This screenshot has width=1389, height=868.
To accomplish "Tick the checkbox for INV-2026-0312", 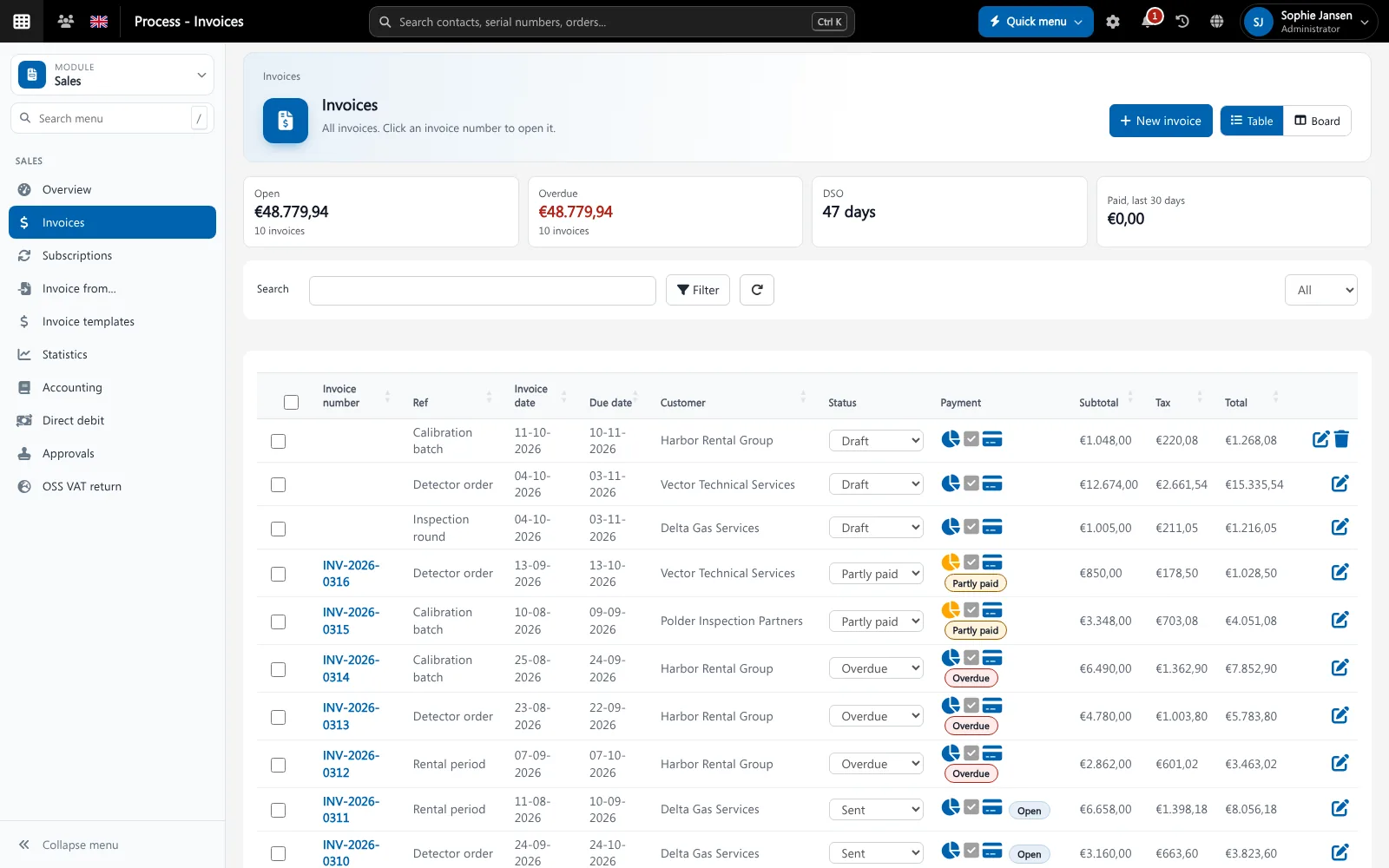I will pyautogui.click(x=278, y=765).
